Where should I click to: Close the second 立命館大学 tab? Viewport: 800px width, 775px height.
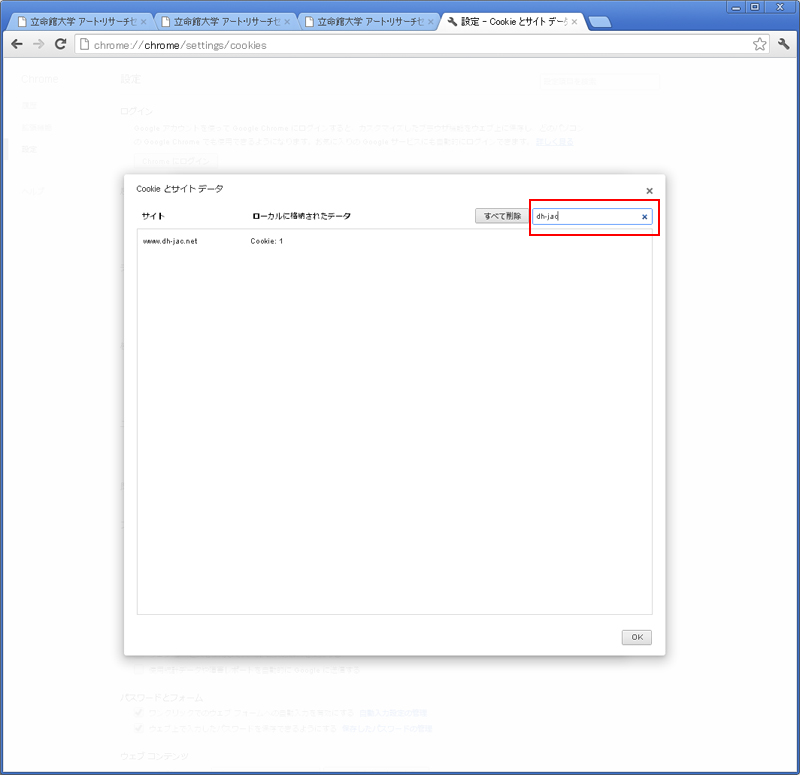click(x=287, y=22)
